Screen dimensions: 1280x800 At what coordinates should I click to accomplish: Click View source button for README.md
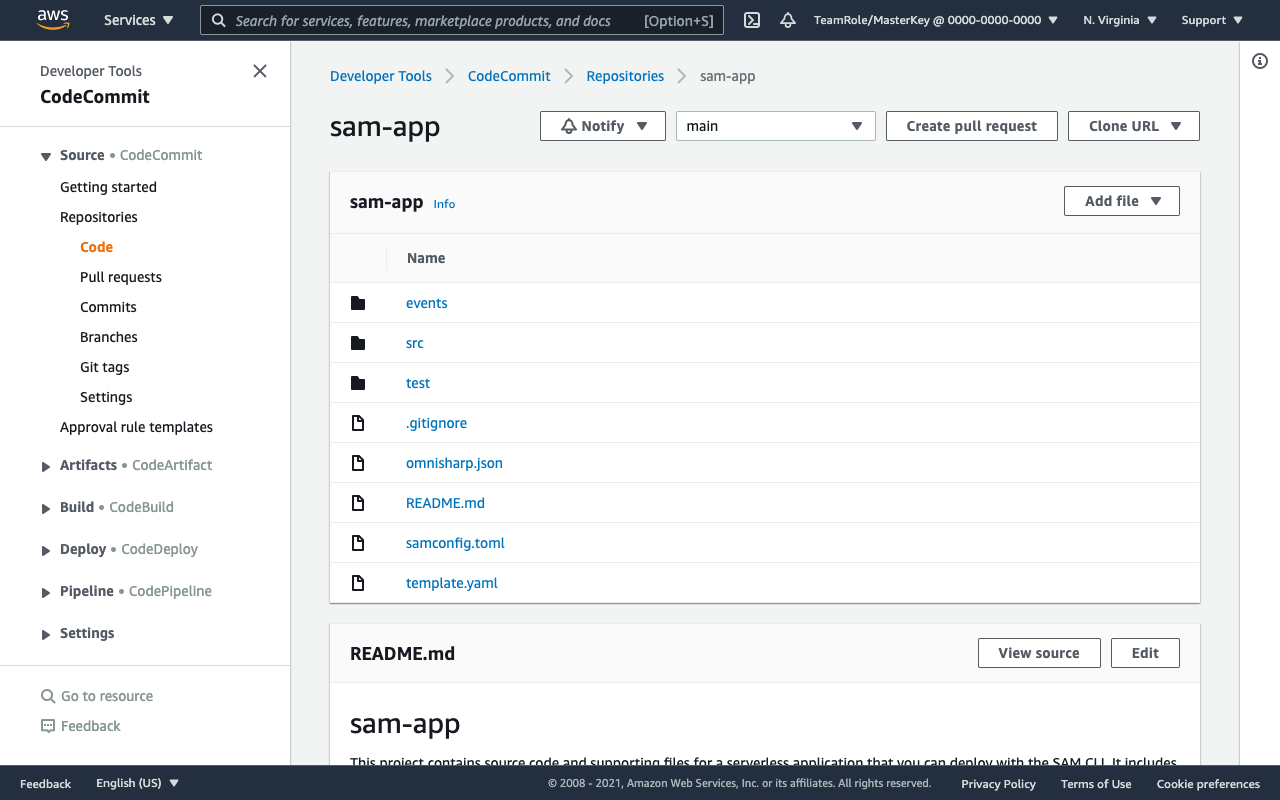click(x=1039, y=653)
